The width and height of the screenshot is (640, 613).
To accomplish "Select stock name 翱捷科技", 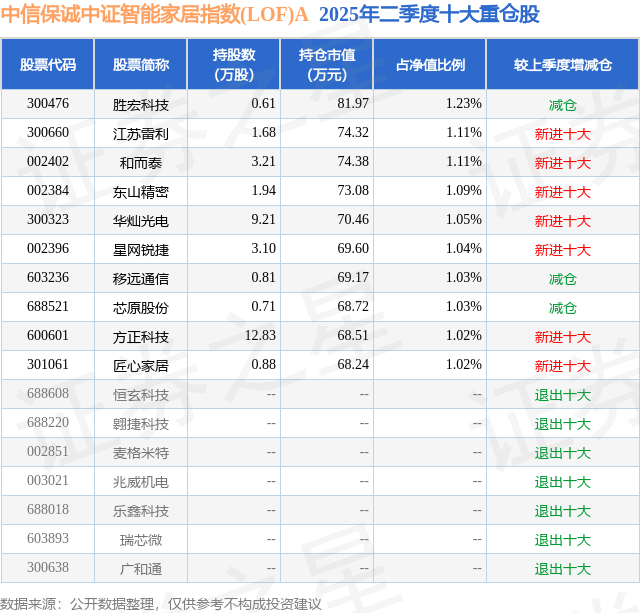I will point(141,424).
